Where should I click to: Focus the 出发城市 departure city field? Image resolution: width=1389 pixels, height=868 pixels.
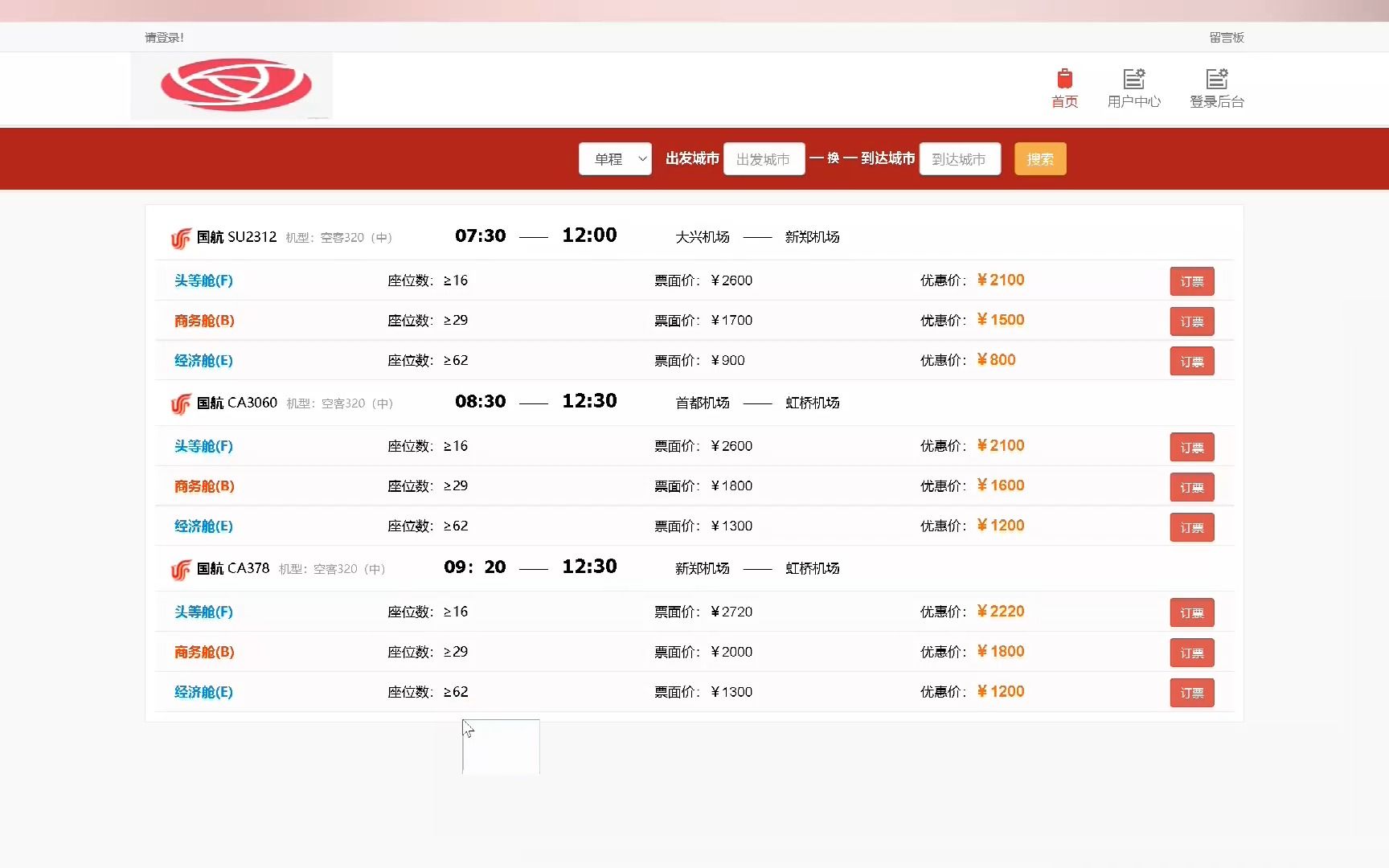point(764,159)
